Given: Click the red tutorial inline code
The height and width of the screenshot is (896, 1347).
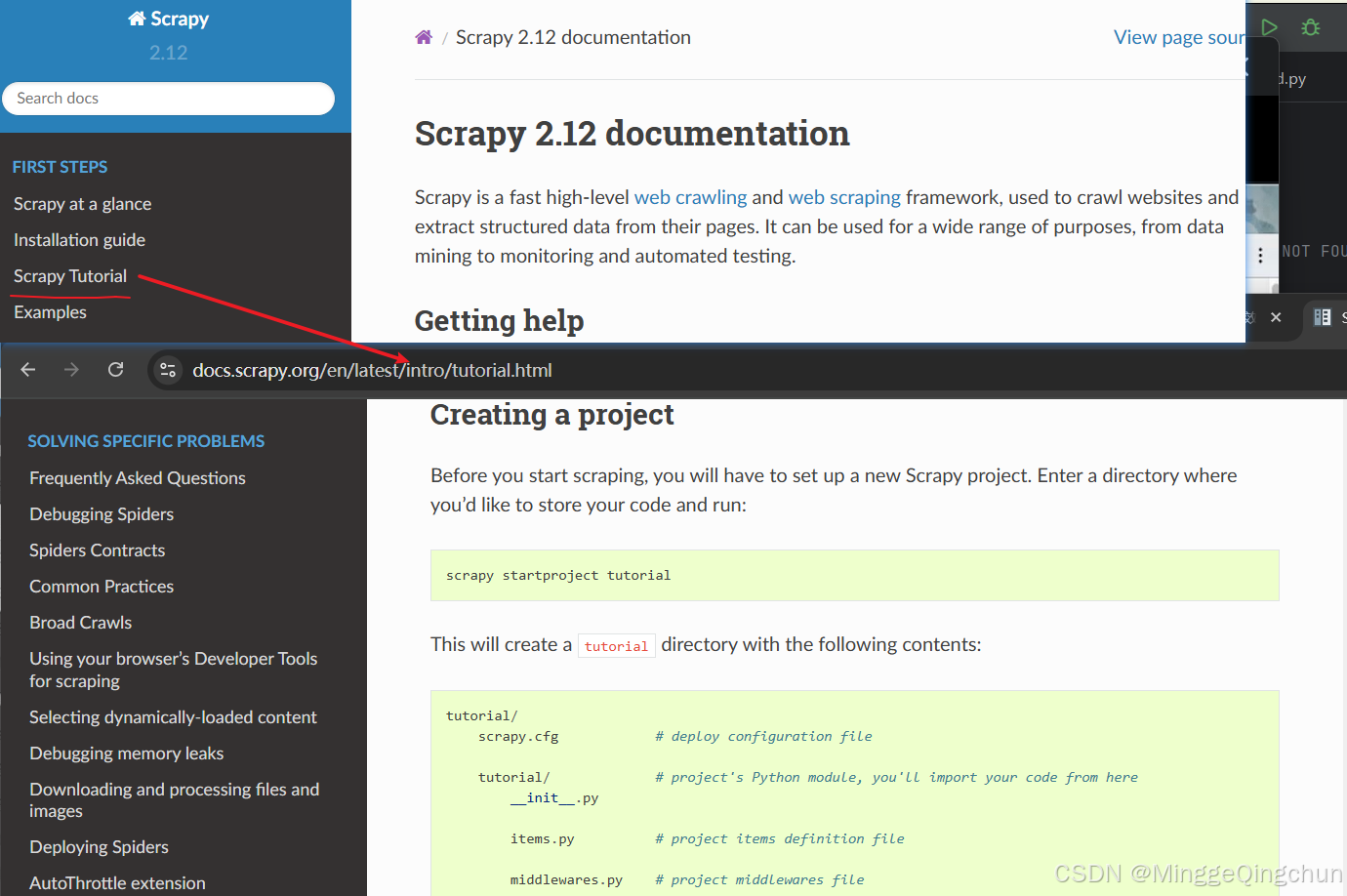Looking at the screenshot, I should coord(616,646).
